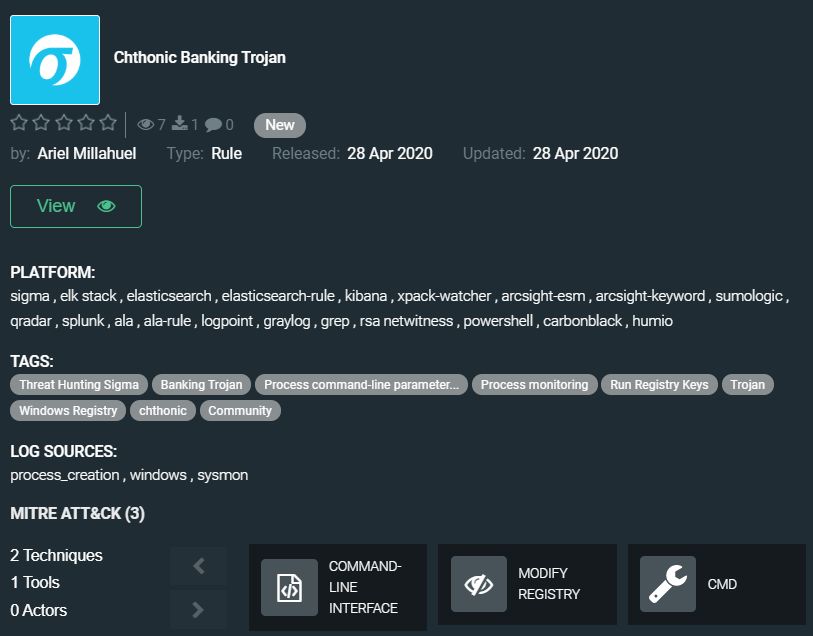Click the sumologic platform entry
The height and width of the screenshot is (636, 813).
(749, 296)
